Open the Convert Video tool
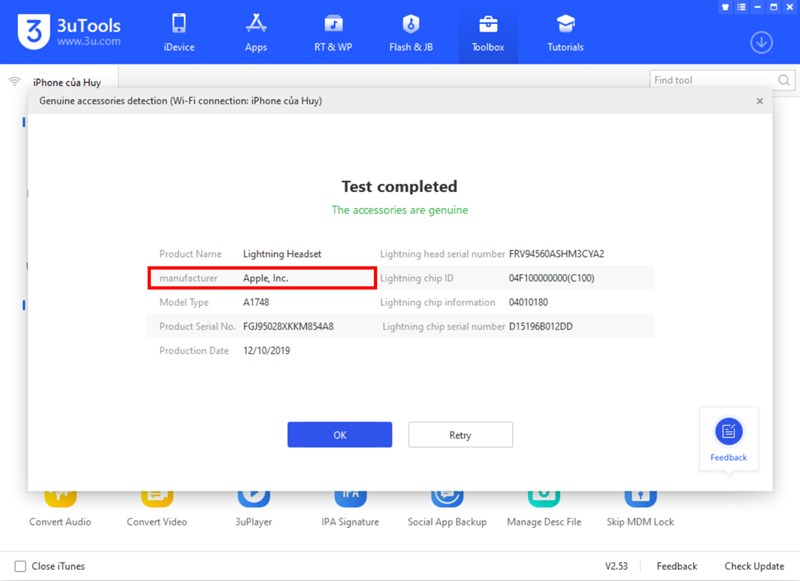This screenshot has width=800, height=581. click(x=157, y=508)
